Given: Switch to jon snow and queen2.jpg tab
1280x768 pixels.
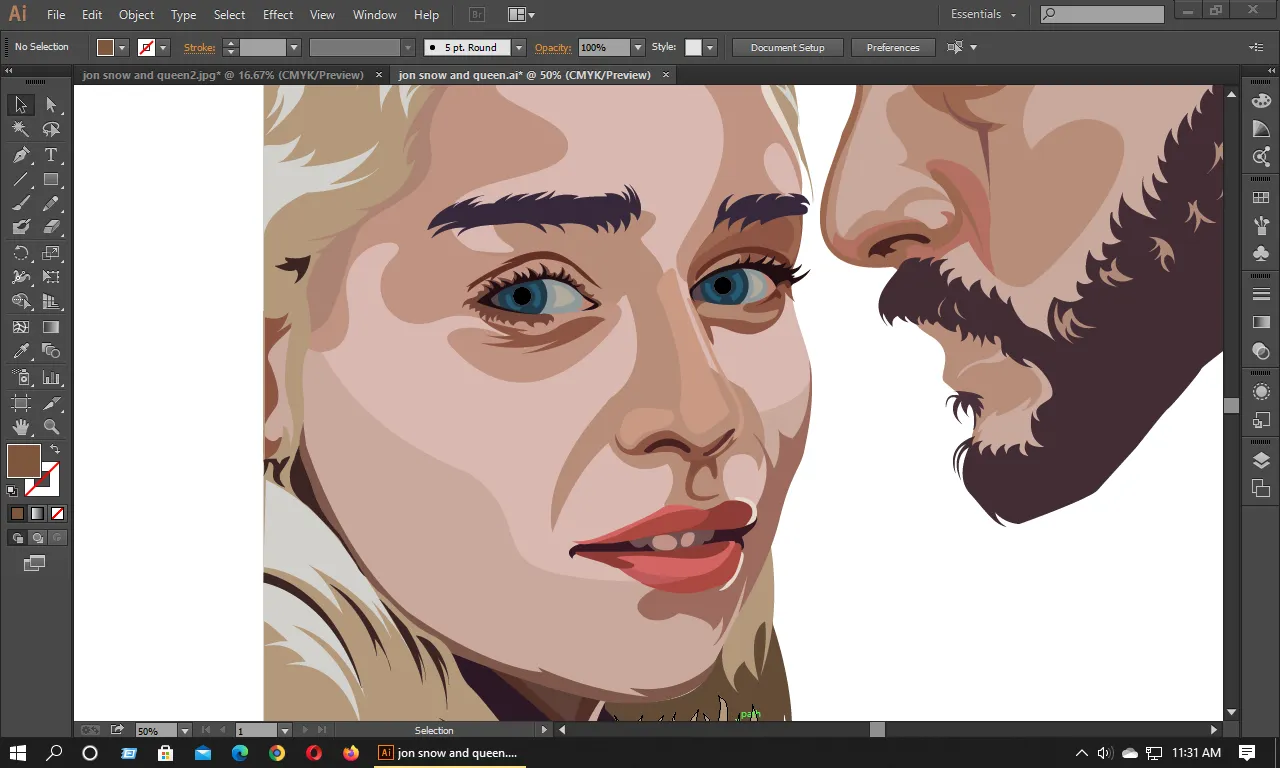Looking at the screenshot, I should [223, 75].
